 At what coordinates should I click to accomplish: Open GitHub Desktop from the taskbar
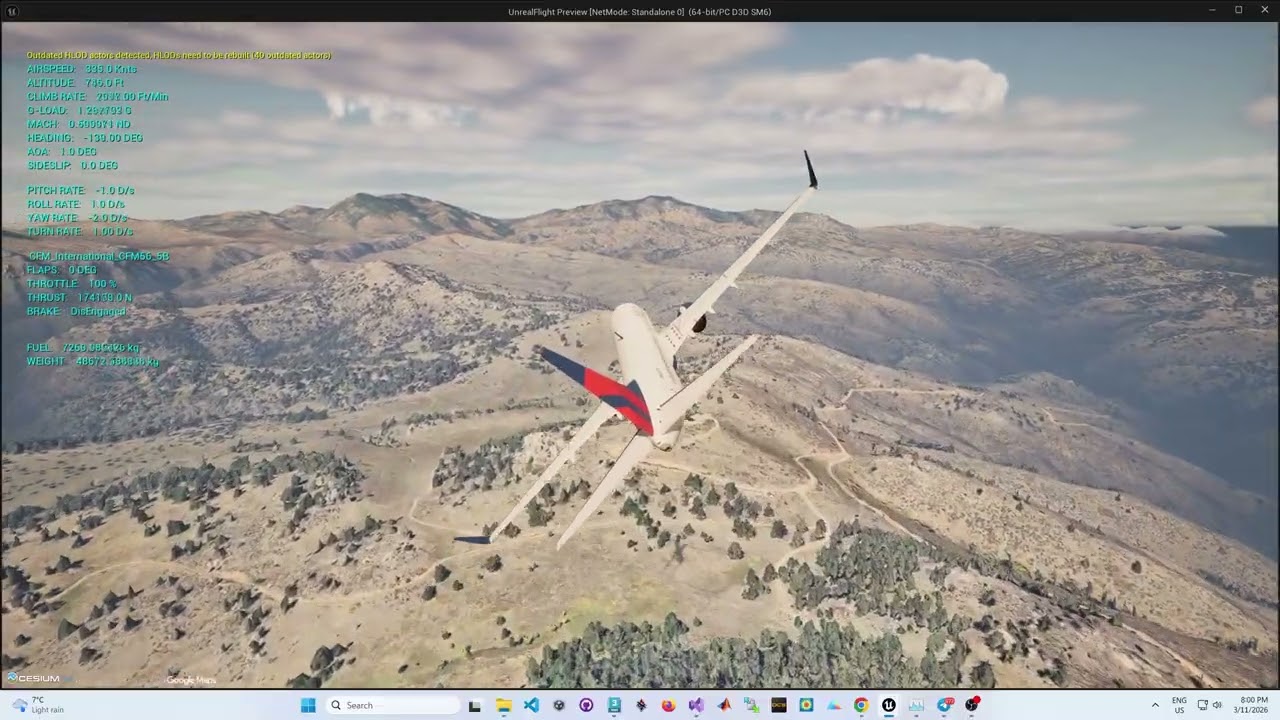pos(586,705)
